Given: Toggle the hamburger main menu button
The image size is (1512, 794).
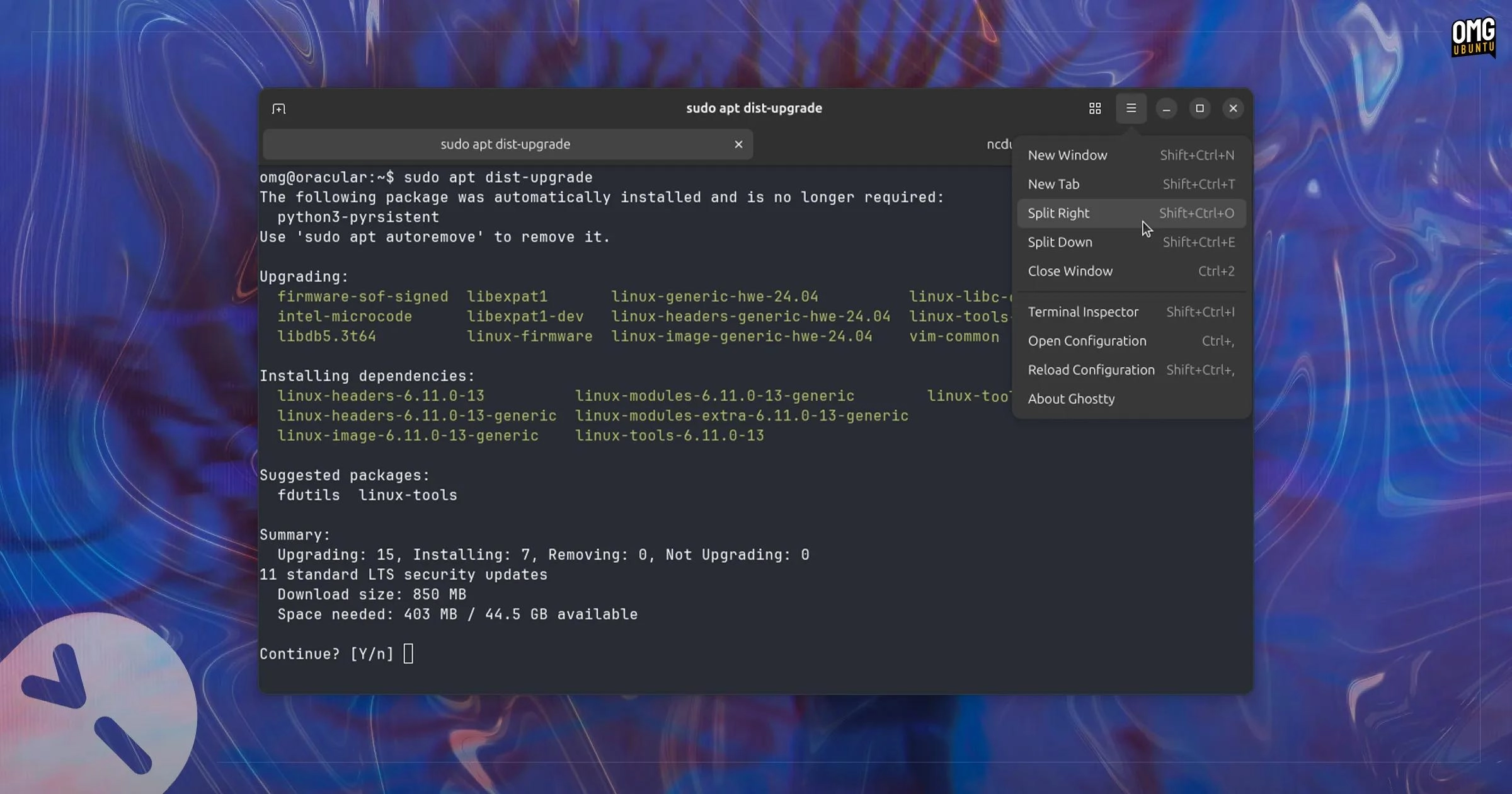Looking at the screenshot, I should (1131, 108).
